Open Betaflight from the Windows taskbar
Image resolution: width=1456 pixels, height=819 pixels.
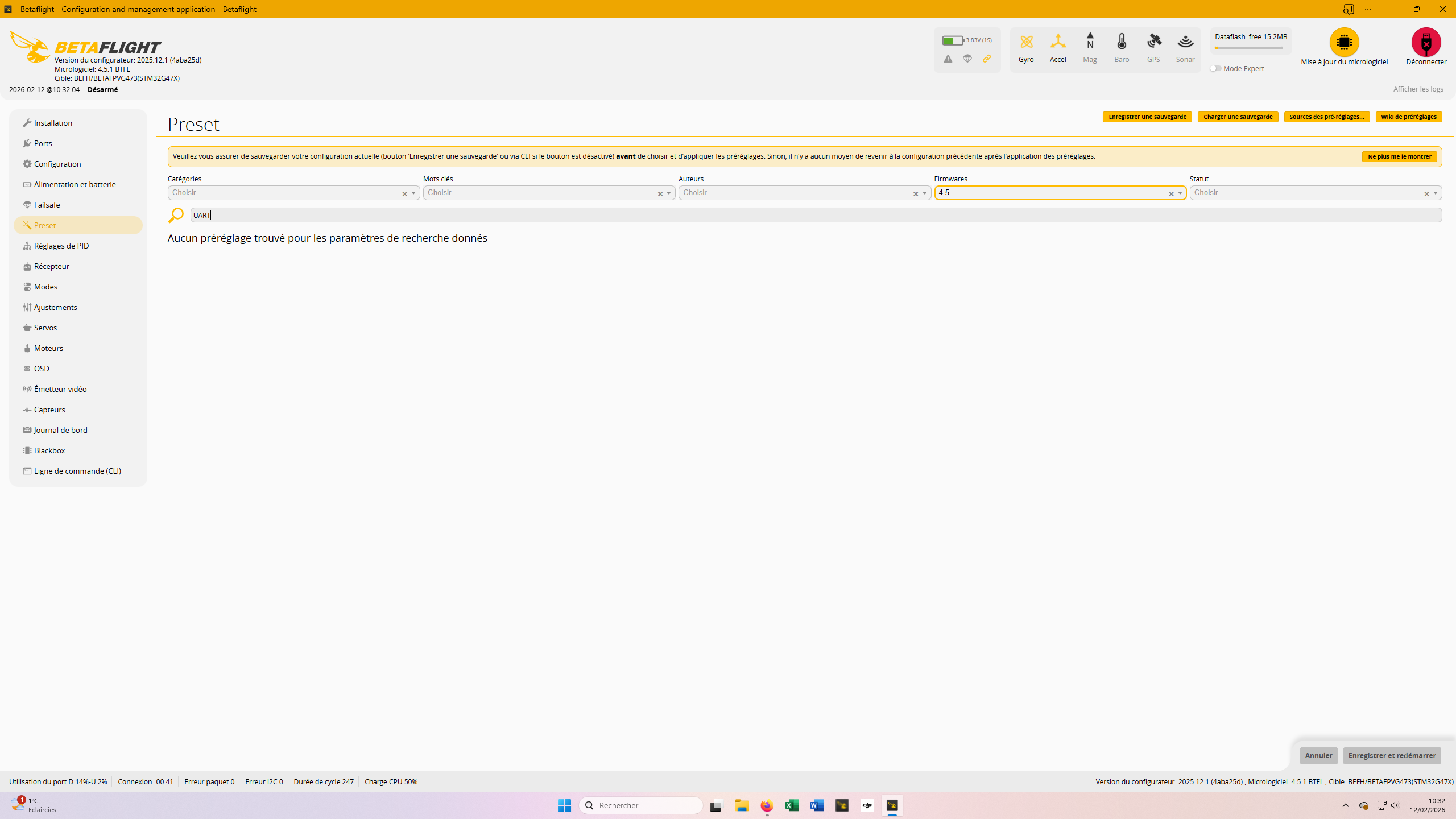point(892,805)
